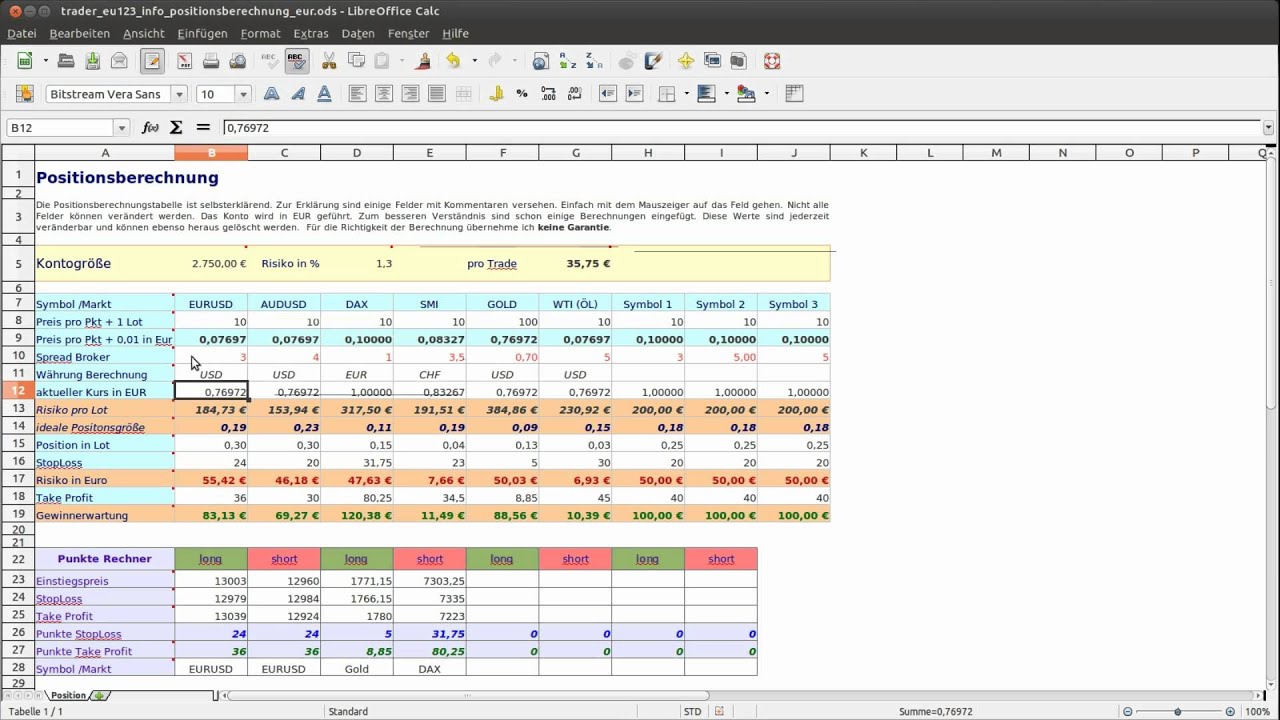
Task: Paste the clipboard contents with the Paste icon
Action: [382, 61]
